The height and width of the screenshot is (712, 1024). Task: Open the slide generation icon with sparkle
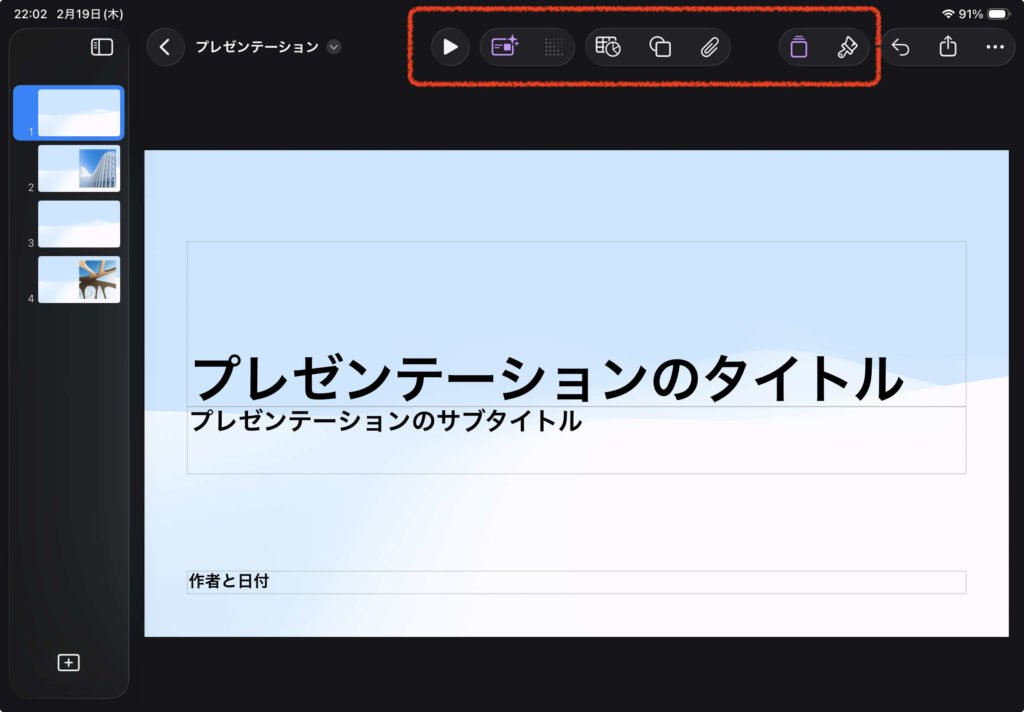505,47
